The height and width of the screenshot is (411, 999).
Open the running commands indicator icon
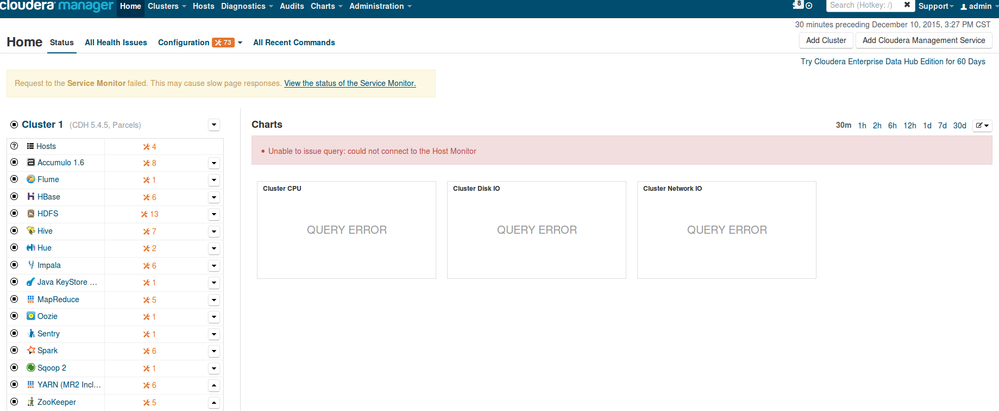809,6
